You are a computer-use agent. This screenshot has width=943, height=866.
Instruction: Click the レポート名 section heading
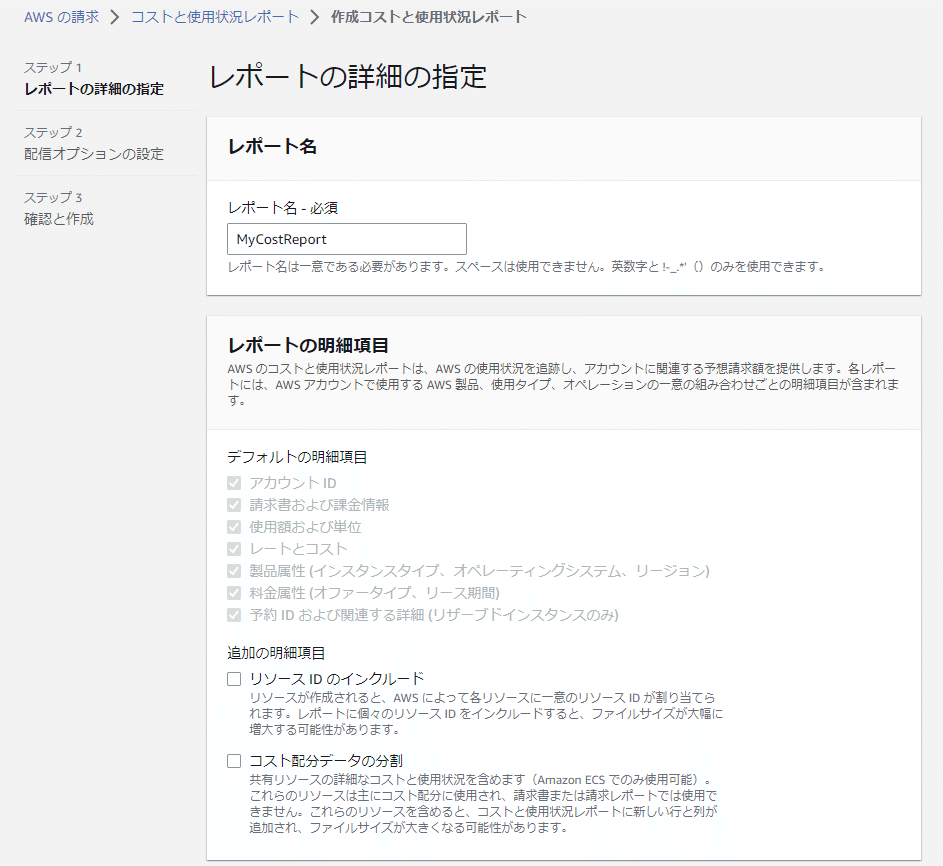pos(272,146)
